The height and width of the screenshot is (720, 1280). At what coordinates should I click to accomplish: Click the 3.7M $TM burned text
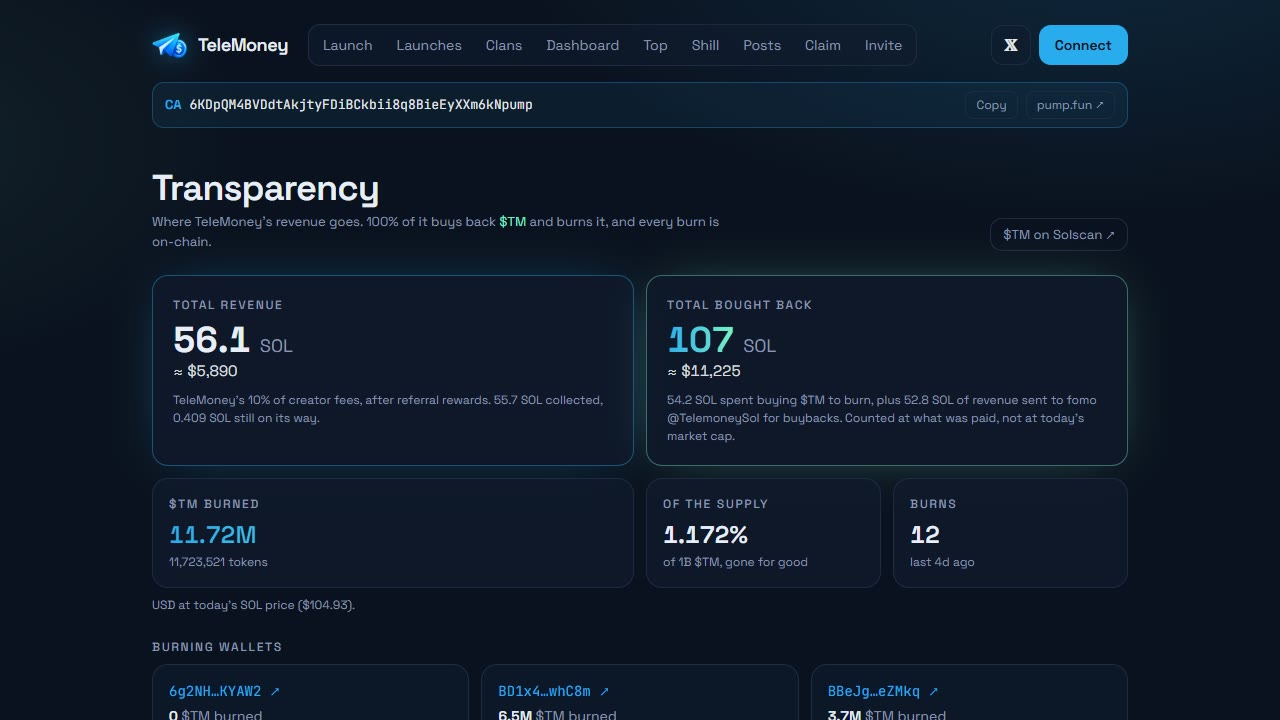click(887, 715)
